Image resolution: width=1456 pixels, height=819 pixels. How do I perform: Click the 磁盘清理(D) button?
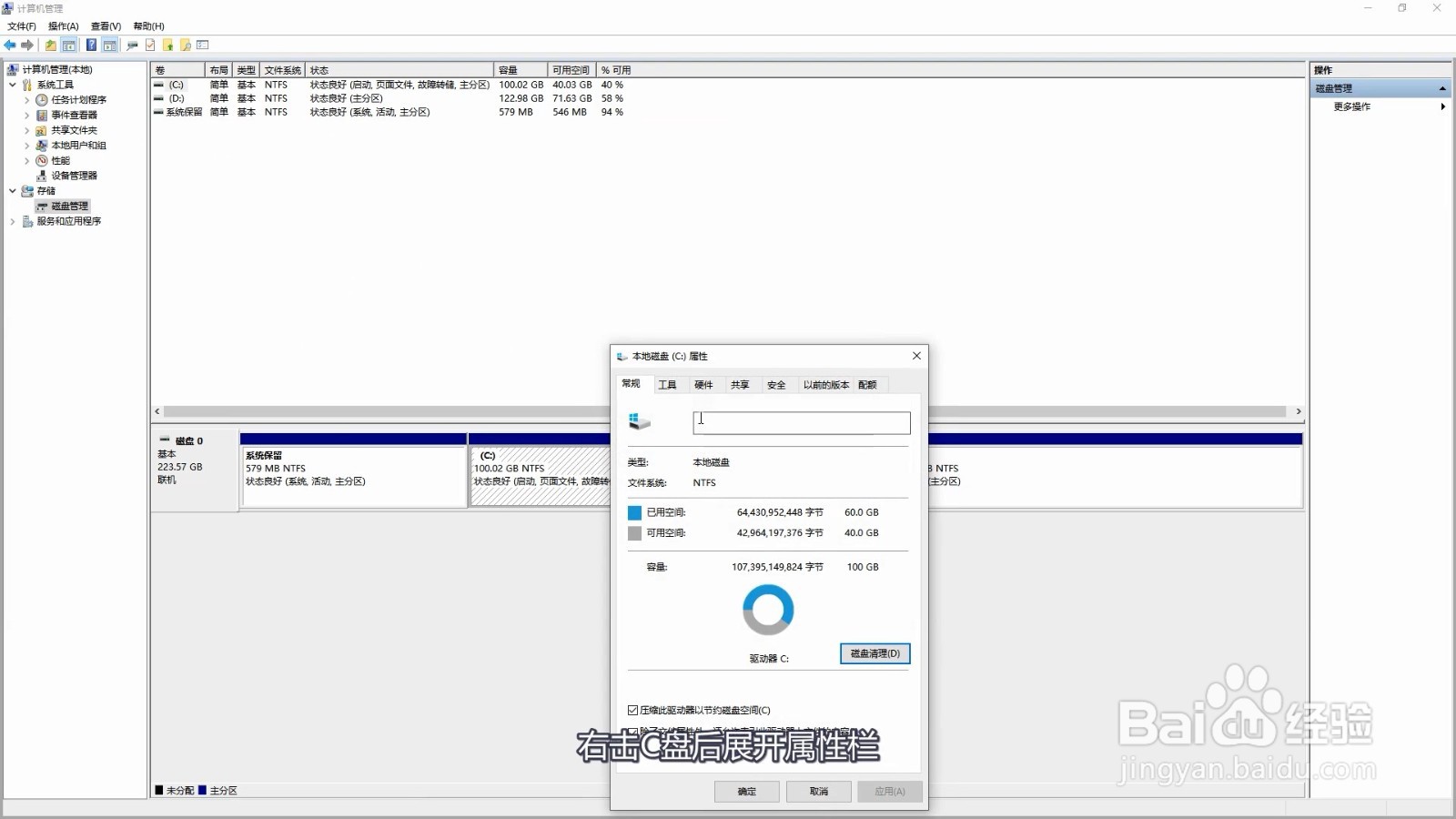click(875, 653)
